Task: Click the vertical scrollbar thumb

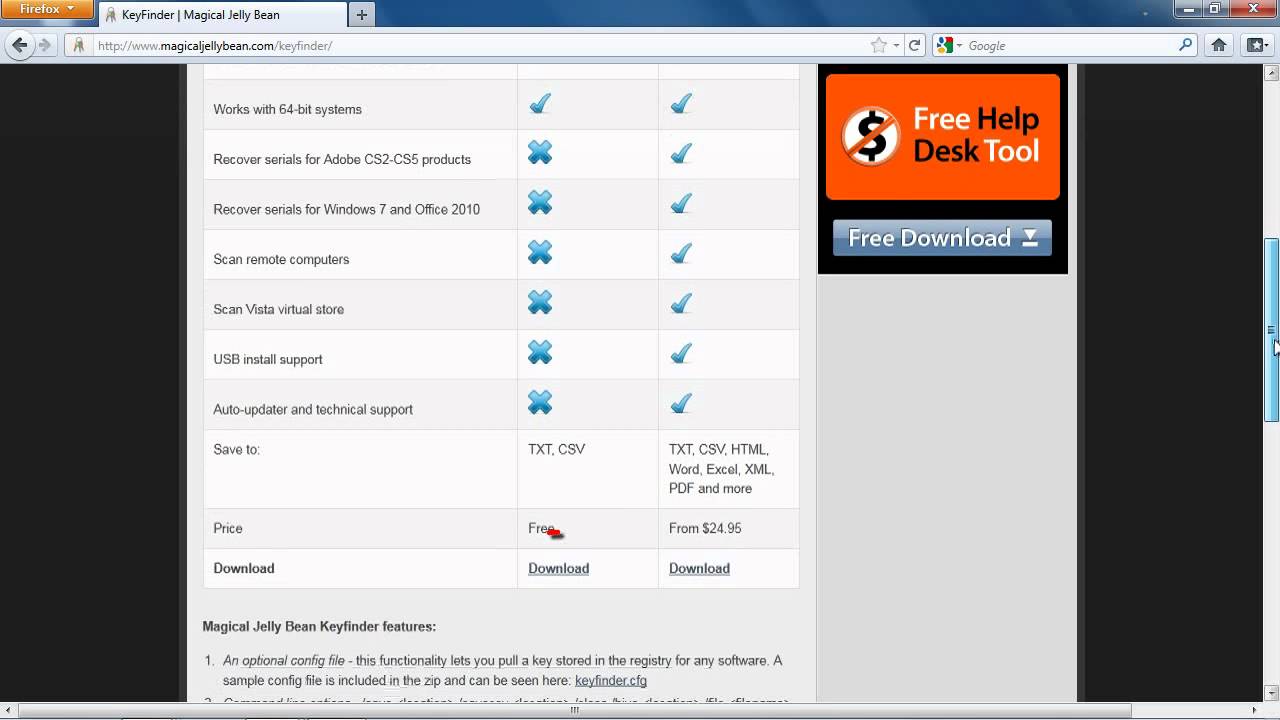Action: [1272, 330]
